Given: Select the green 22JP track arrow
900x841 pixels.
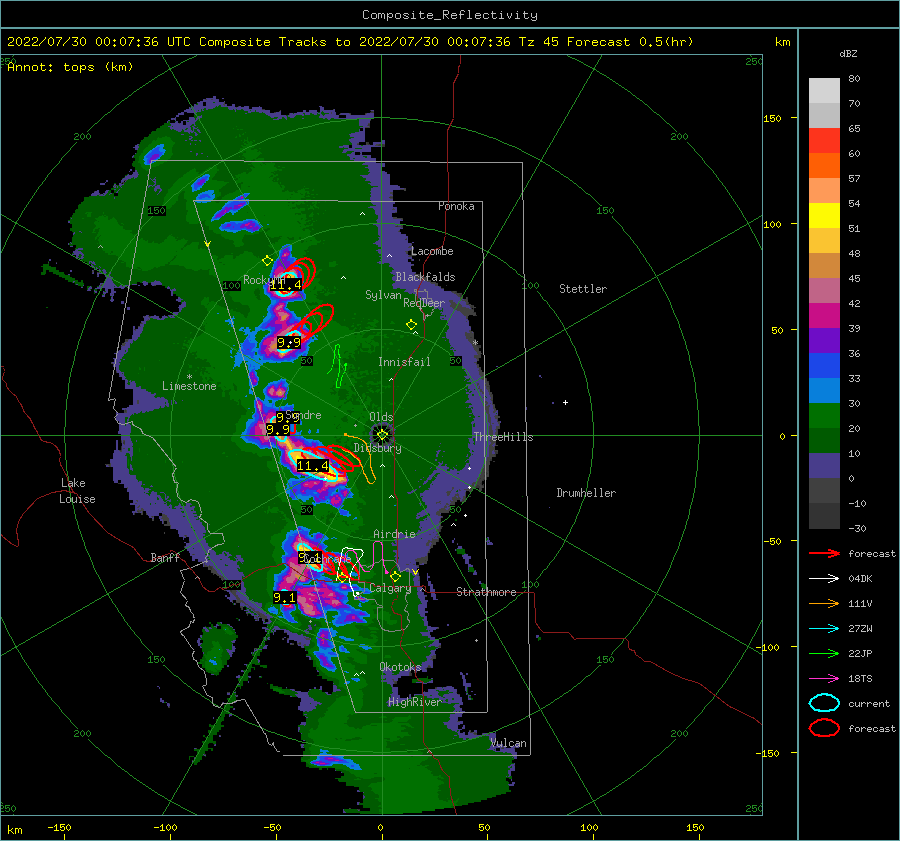Looking at the screenshot, I should coord(824,653).
